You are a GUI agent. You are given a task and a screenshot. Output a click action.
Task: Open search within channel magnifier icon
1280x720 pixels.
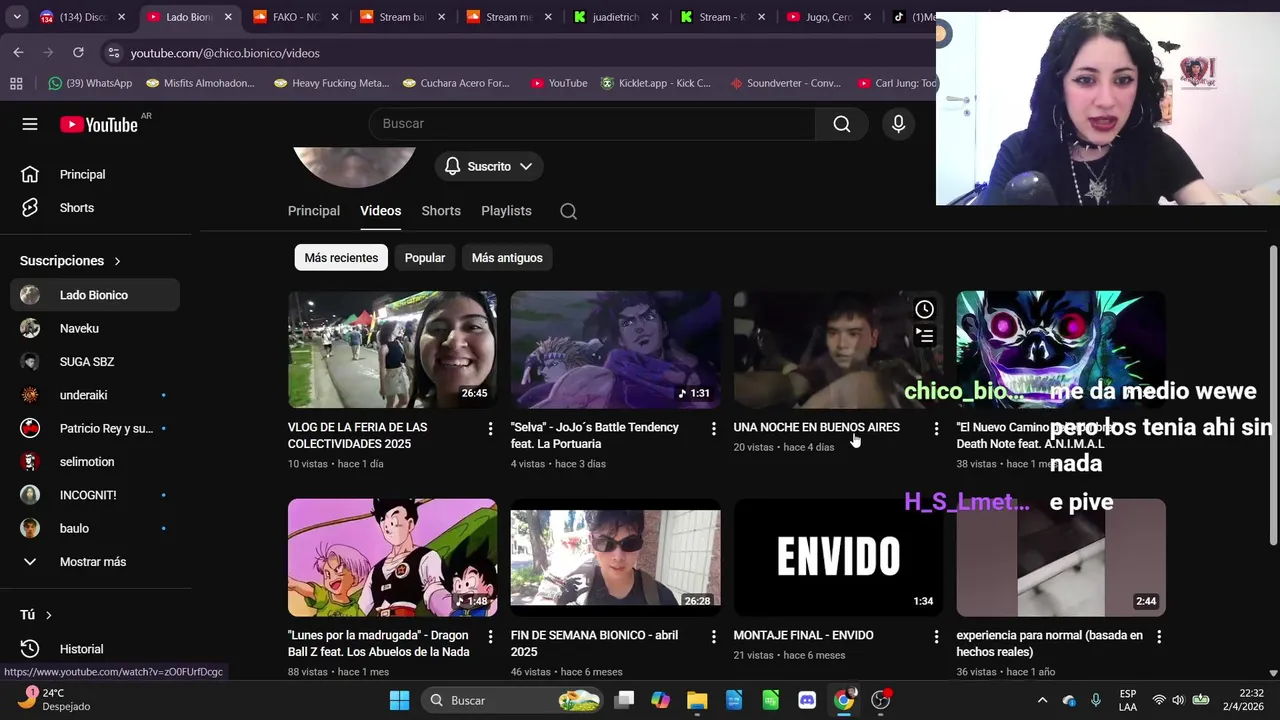tap(568, 211)
